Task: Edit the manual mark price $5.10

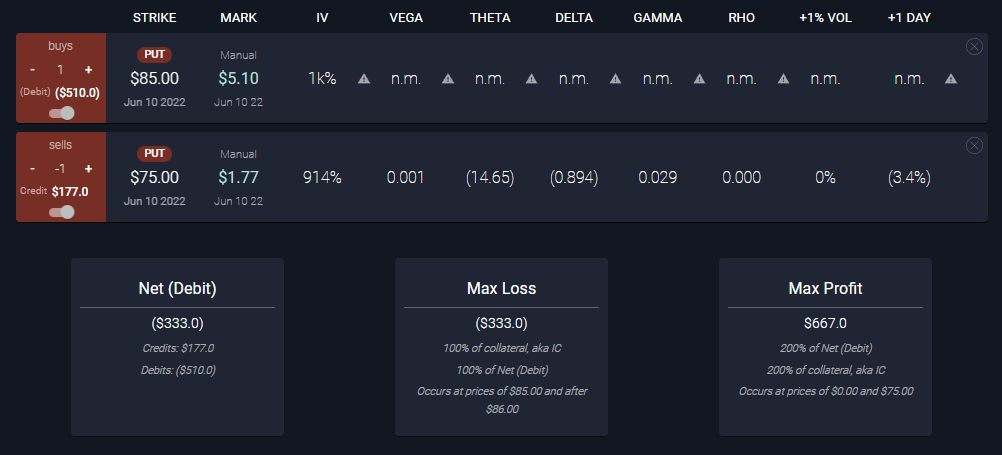Action: tap(238, 78)
